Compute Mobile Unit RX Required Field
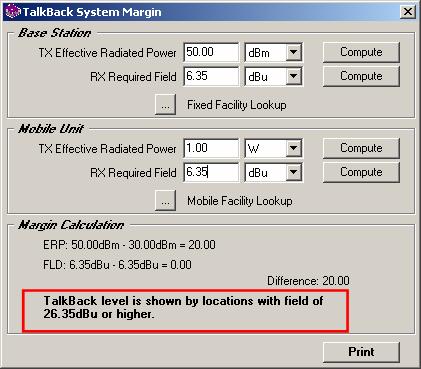The width and height of the screenshot is (421, 369). coord(361,172)
